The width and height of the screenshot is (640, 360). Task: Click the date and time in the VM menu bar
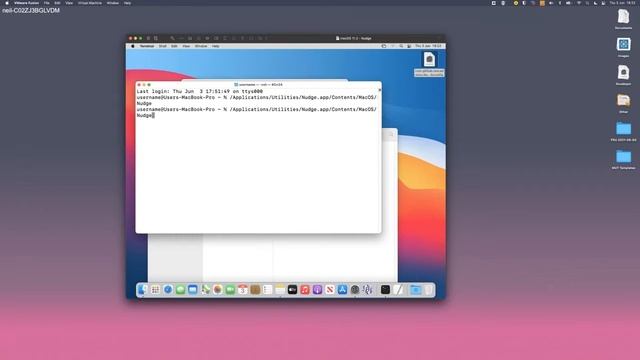428,46
